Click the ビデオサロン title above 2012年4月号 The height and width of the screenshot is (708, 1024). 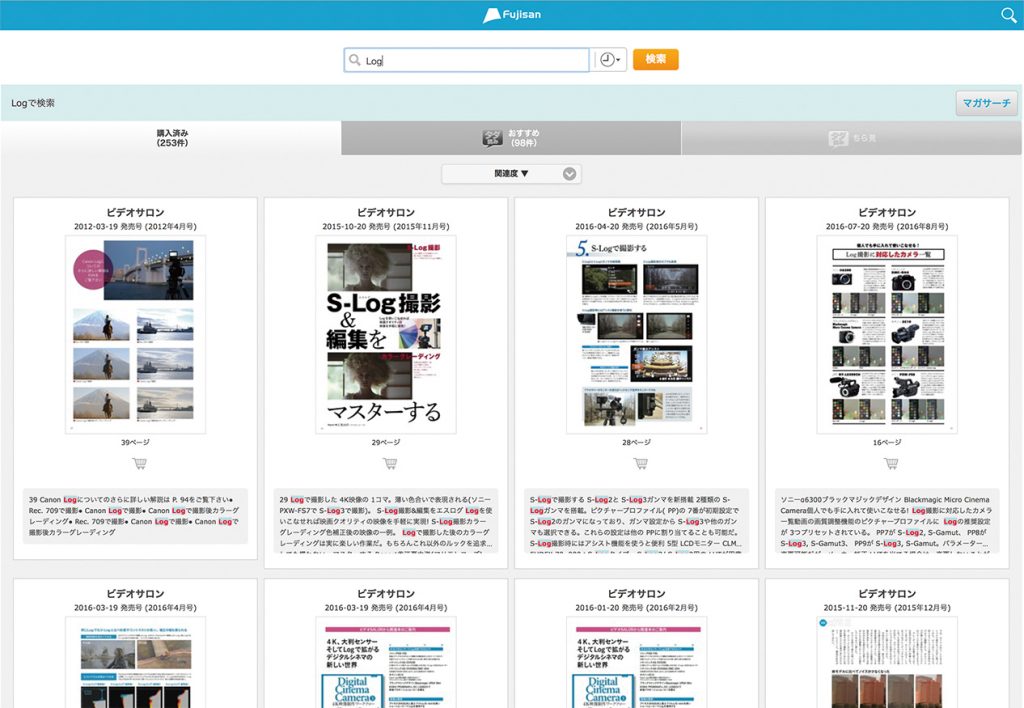pos(135,212)
